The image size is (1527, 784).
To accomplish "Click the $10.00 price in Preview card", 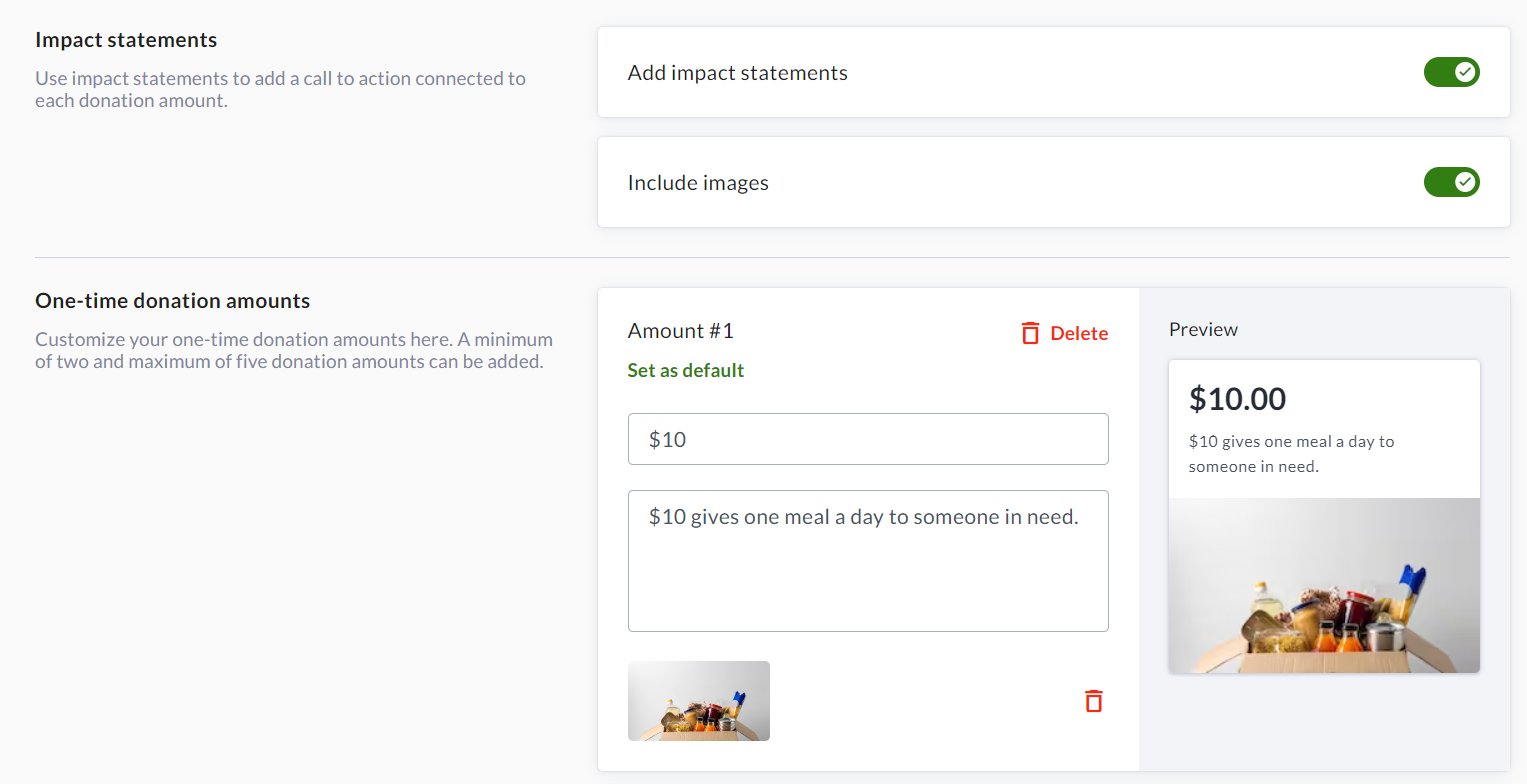I will pyautogui.click(x=1238, y=399).
